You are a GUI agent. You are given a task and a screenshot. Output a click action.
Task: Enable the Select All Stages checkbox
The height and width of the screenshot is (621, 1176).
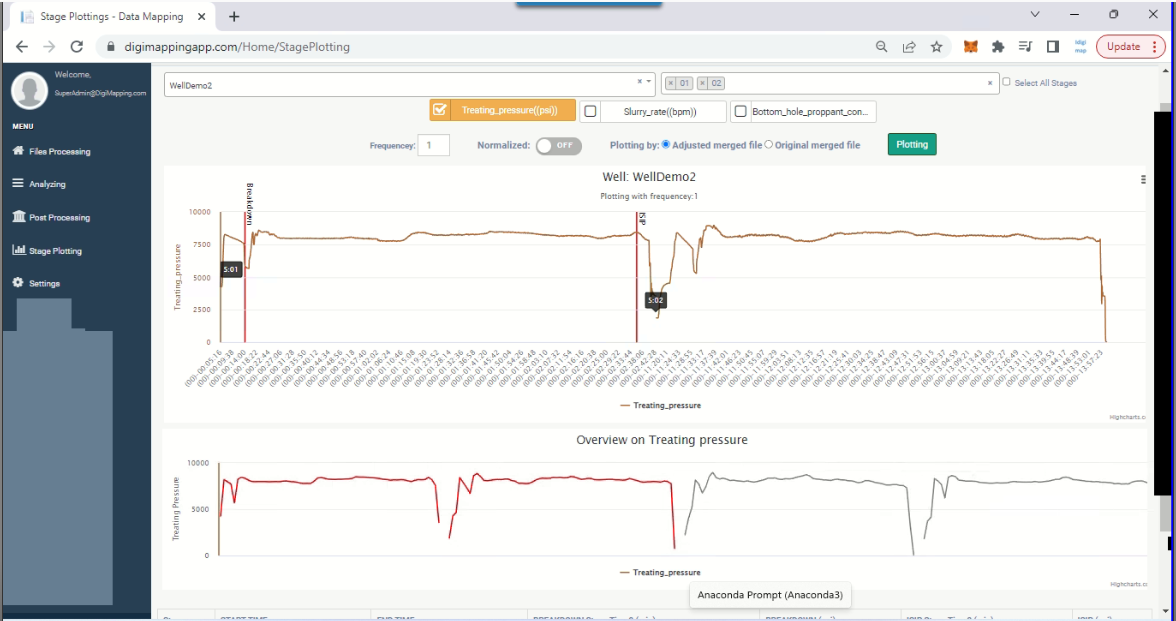click(x=1006, y=83)
